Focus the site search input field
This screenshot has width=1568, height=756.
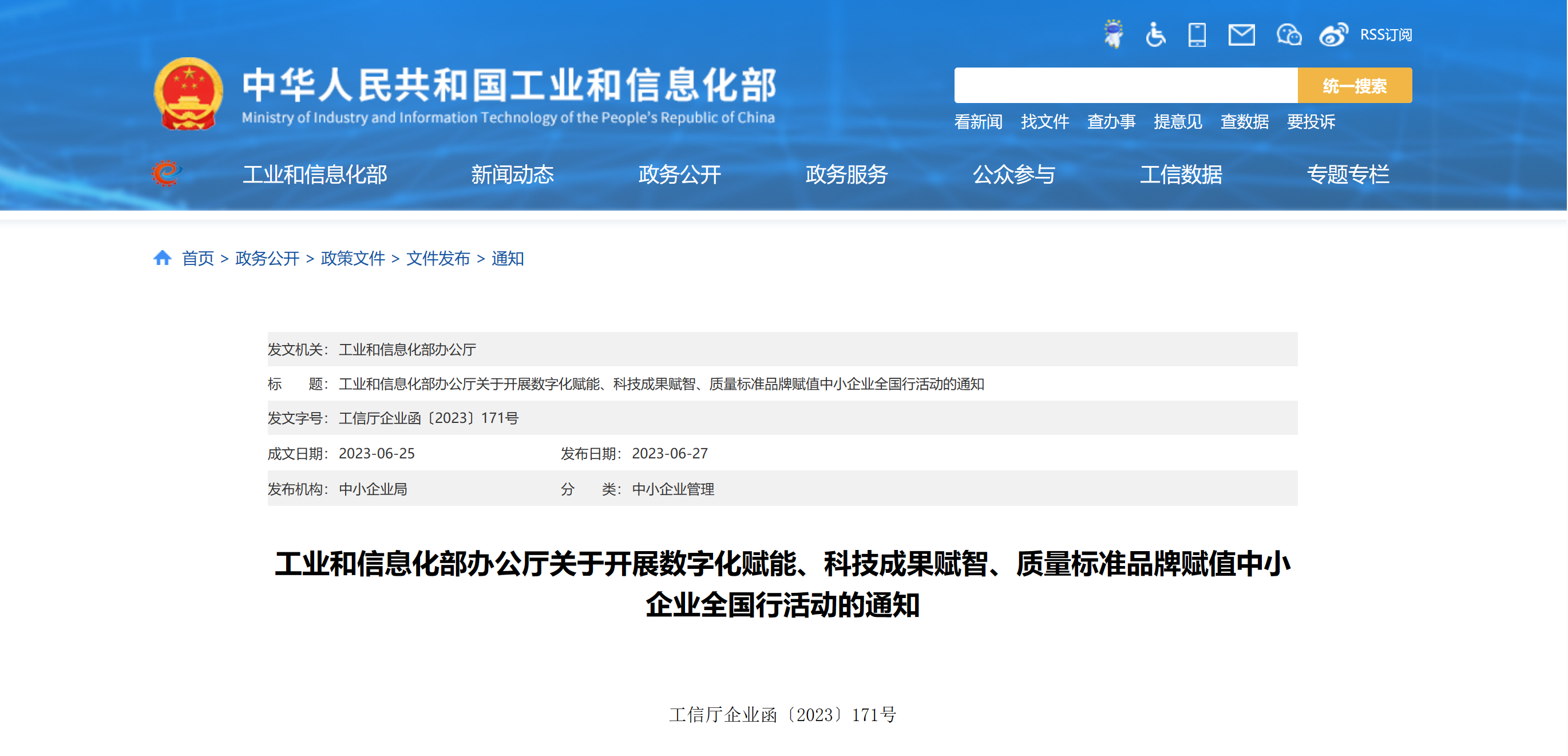point(1125,86)
